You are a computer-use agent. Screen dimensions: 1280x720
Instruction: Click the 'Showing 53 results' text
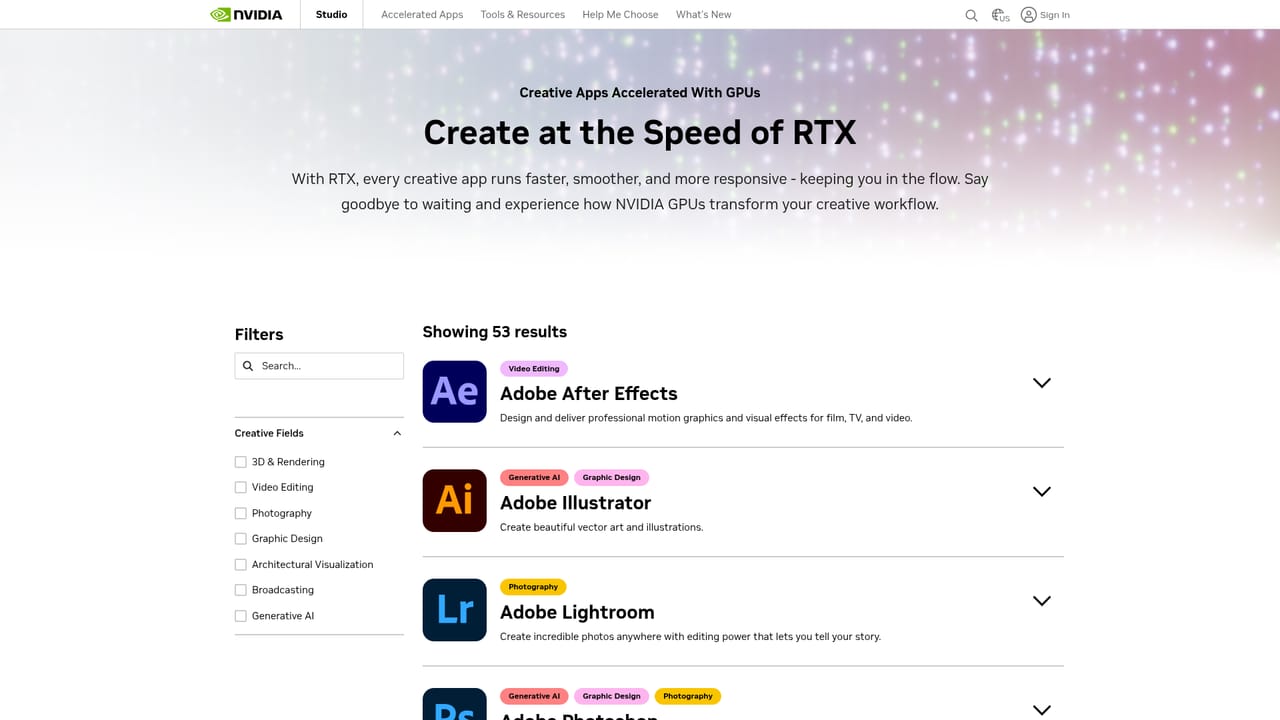[495, 332]
